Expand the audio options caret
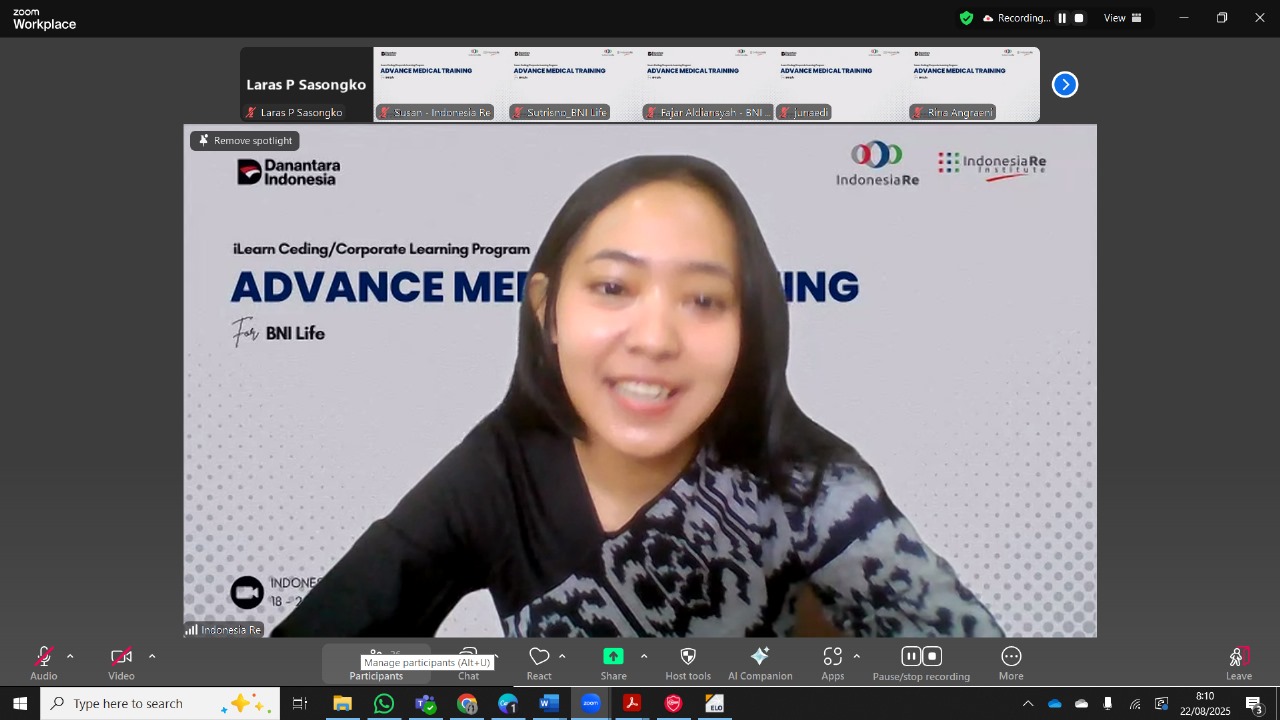 [70, 657]
